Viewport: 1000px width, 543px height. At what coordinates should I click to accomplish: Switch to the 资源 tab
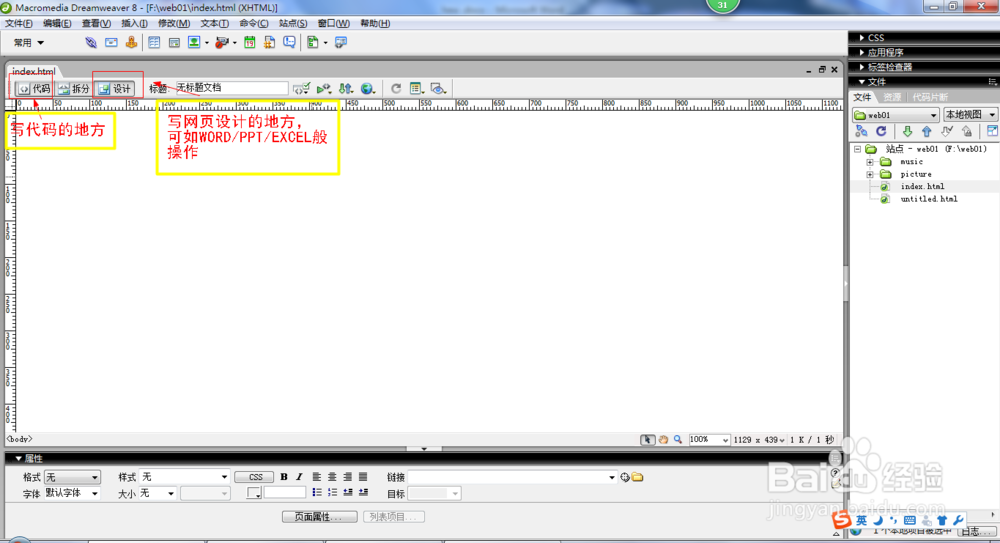tap(892, 97)
